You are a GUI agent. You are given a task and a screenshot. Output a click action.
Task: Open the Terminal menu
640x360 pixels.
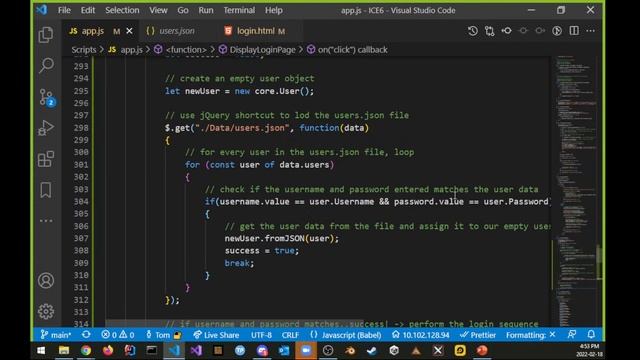pos(239,10)
